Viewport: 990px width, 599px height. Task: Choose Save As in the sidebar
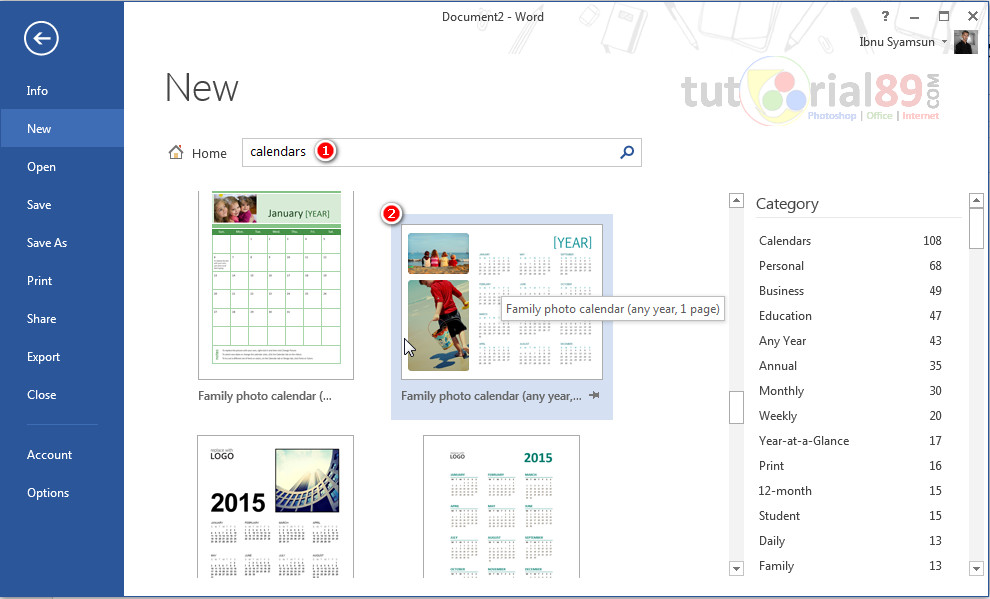[x=47, y=242]
